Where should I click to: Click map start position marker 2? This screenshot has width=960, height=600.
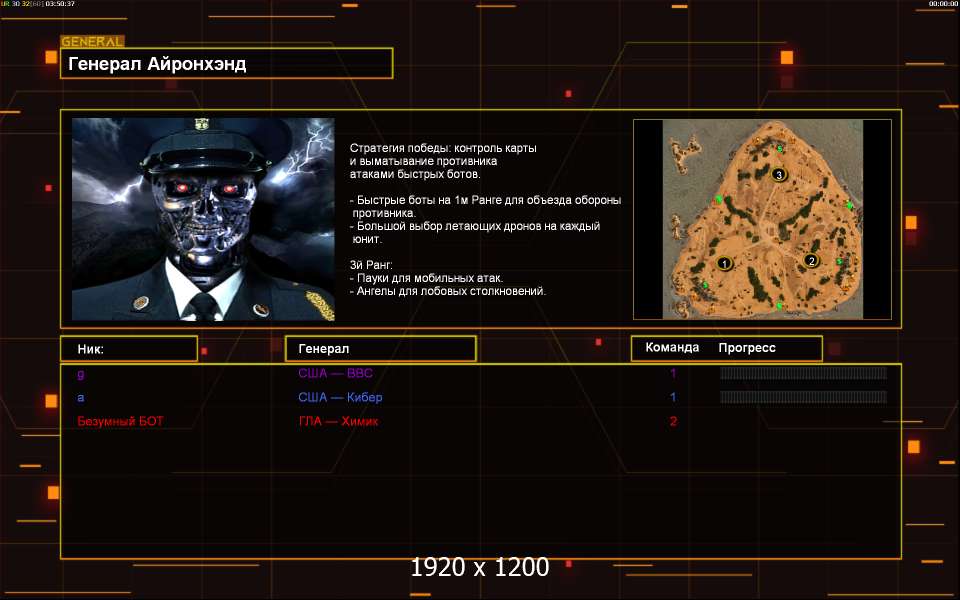(x=811, y=261)
